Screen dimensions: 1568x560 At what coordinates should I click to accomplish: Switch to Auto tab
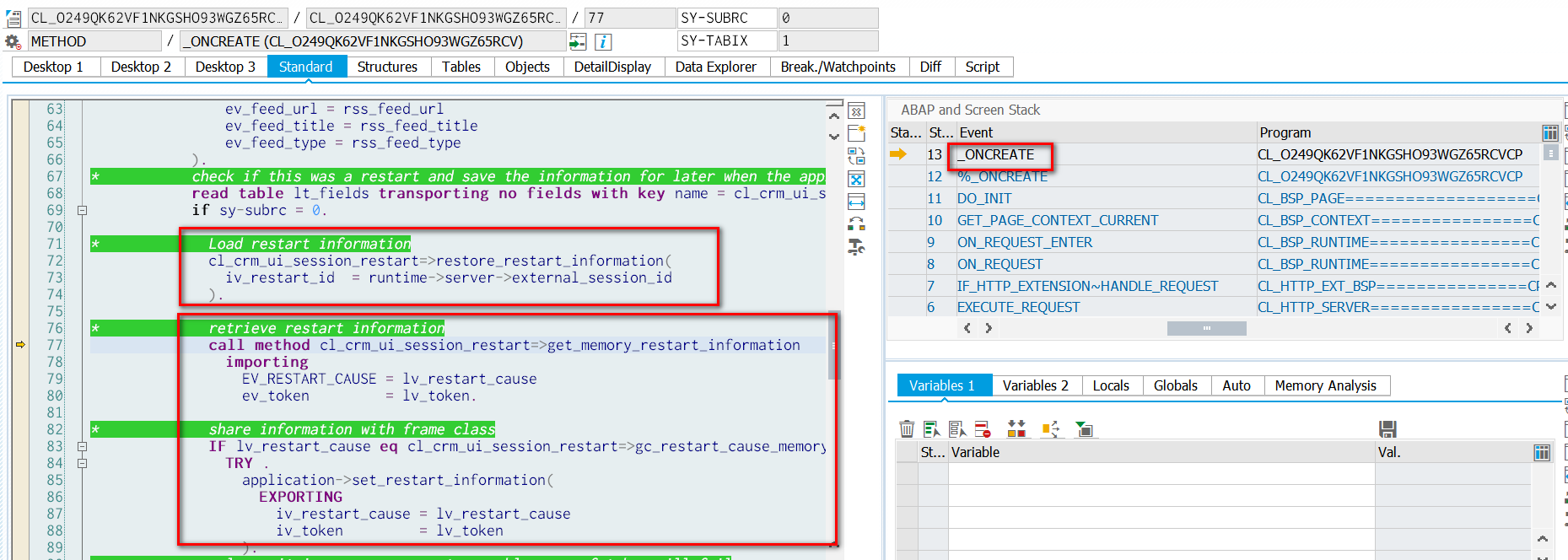point(1237,385)
